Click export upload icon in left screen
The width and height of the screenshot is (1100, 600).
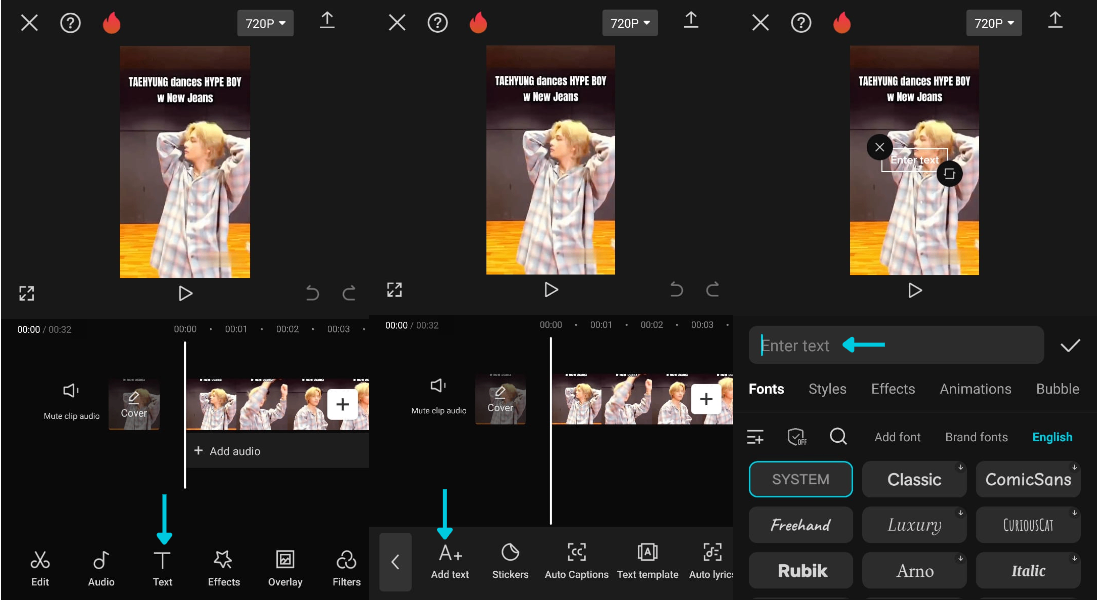(x=327, y=20)
